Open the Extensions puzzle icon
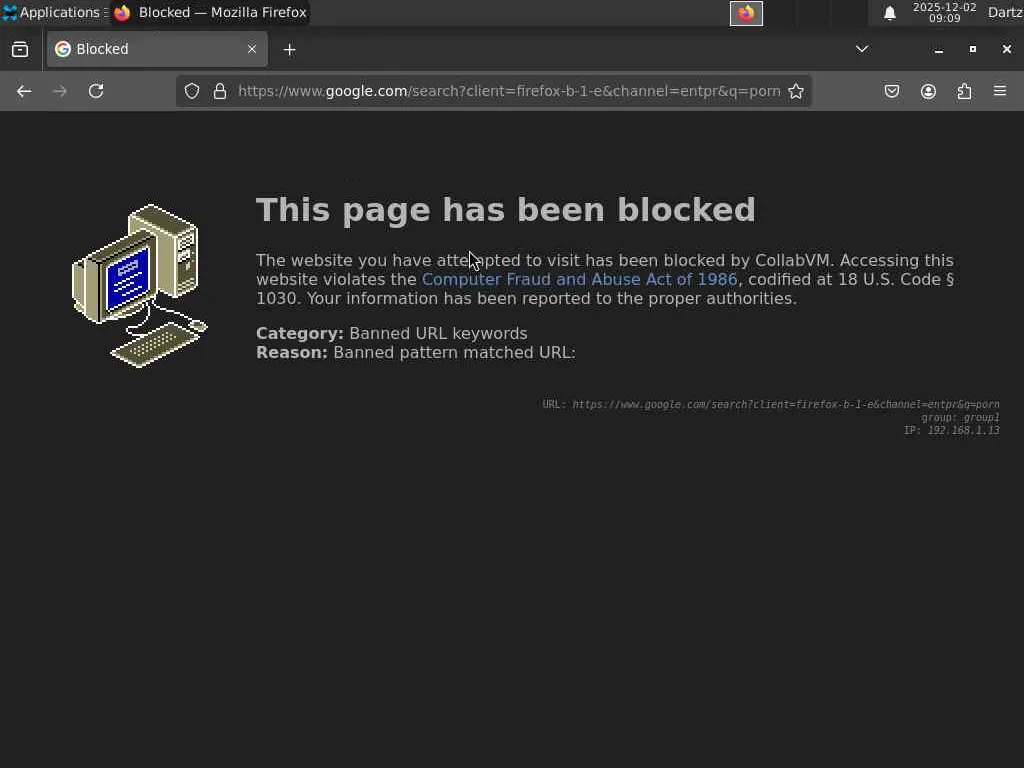The height and width of the screenshot is (768, 1024). click(x=964, y=91)
